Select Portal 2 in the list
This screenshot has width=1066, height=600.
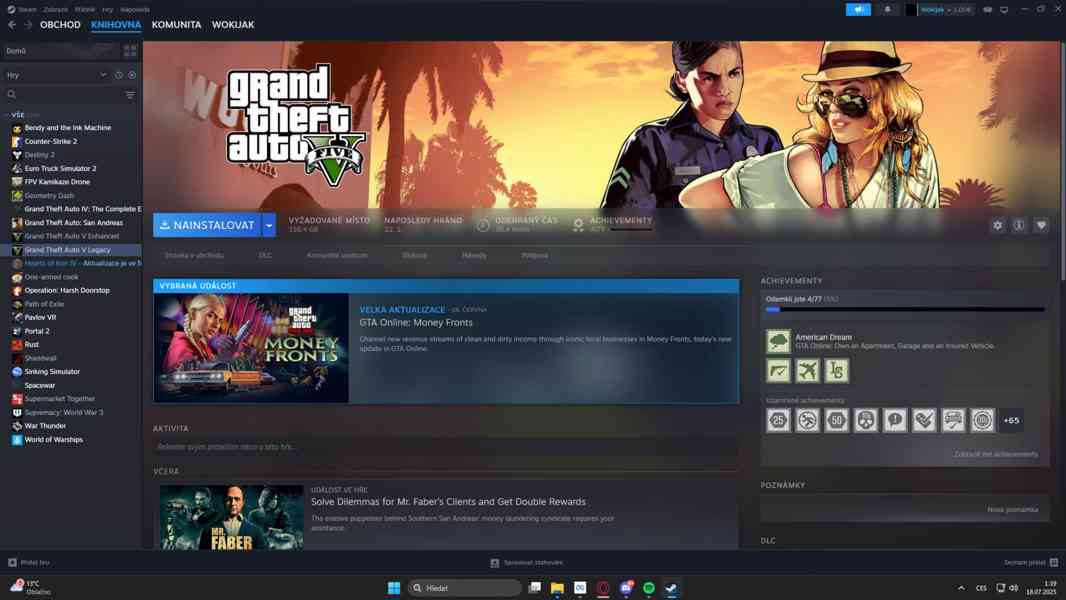pyautogui.click(x=37, y=331)
